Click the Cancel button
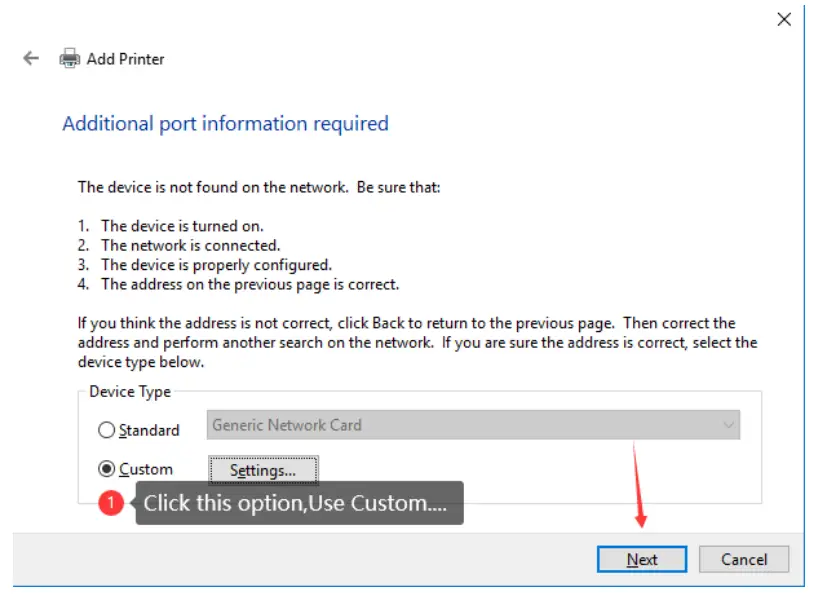The height and width of the screenshot is (595, 816). (744, 559)
